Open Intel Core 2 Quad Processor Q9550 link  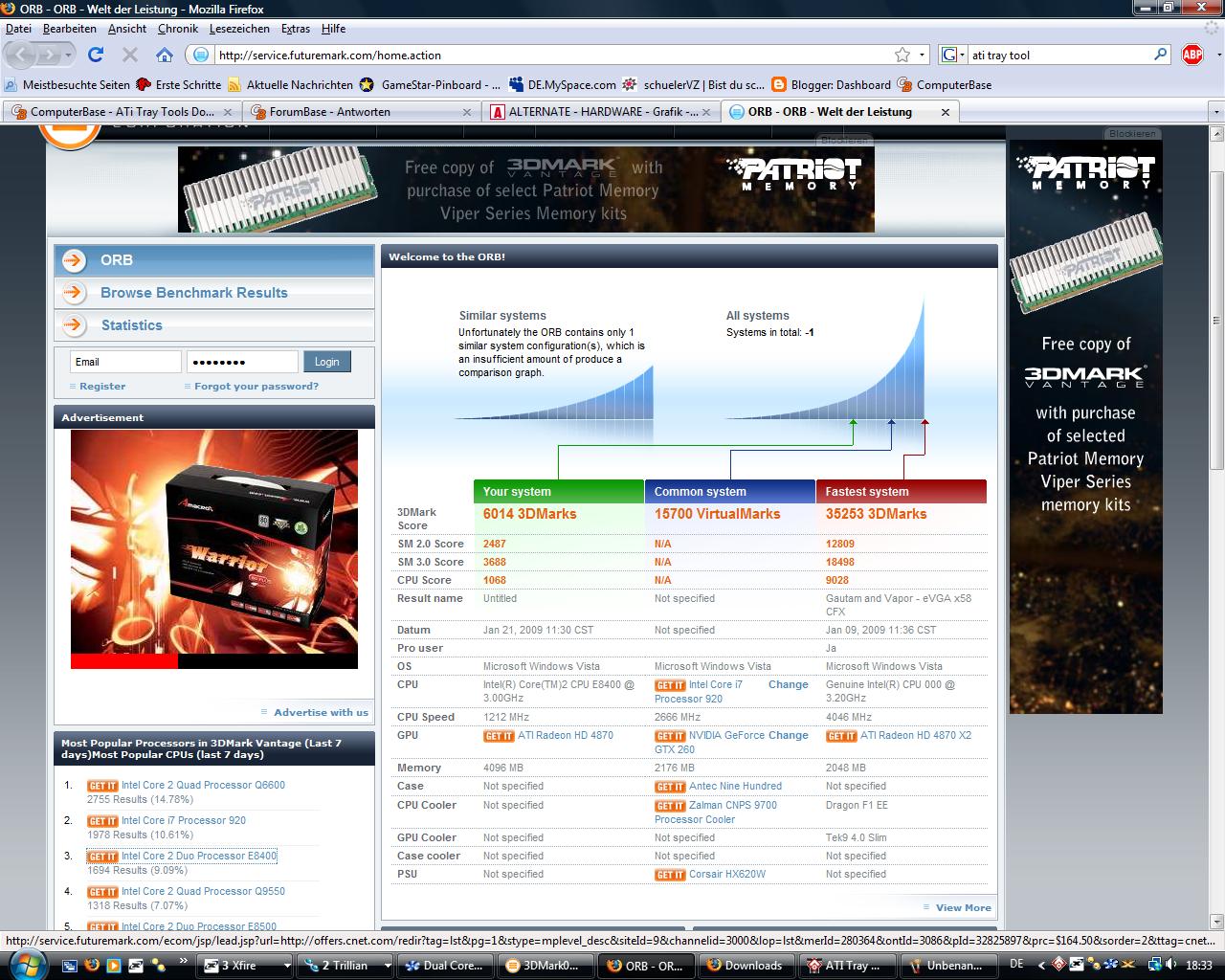pos(203,891)
